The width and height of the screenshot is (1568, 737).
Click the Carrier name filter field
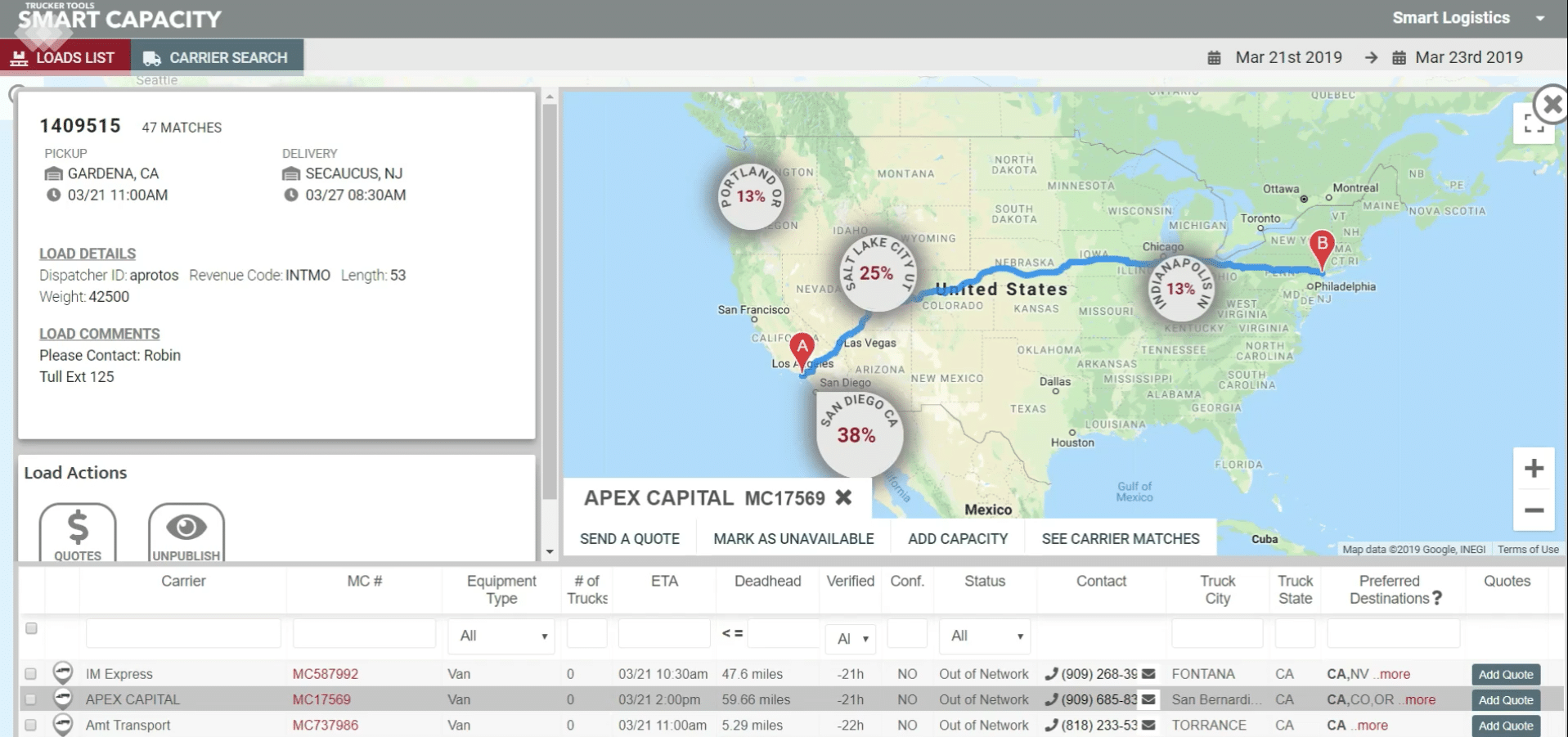(x=183, y=633)
